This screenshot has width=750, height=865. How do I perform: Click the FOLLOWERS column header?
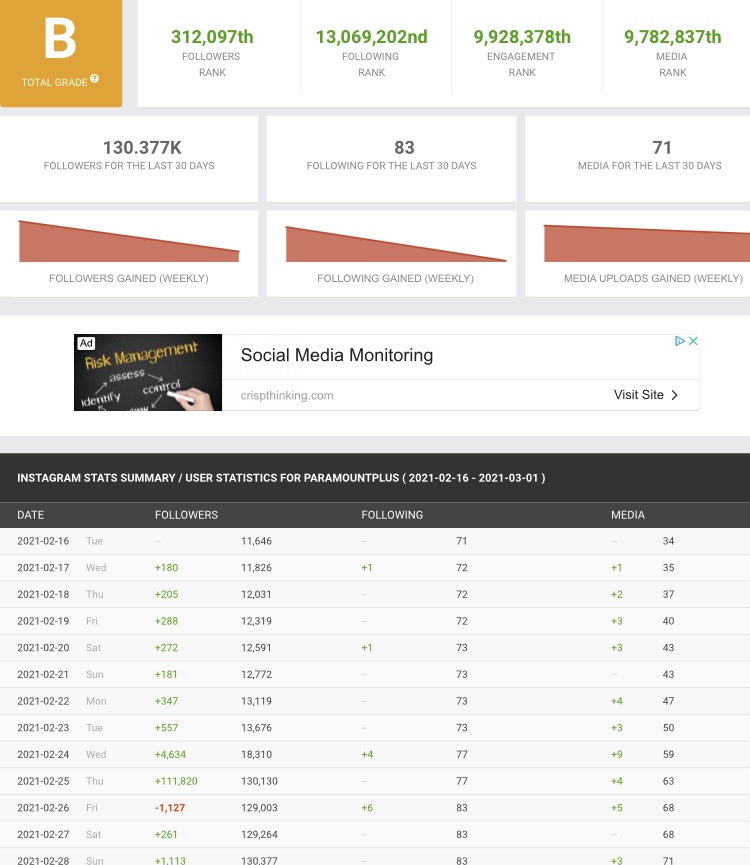pyautogui.click(x=186, y=515)
